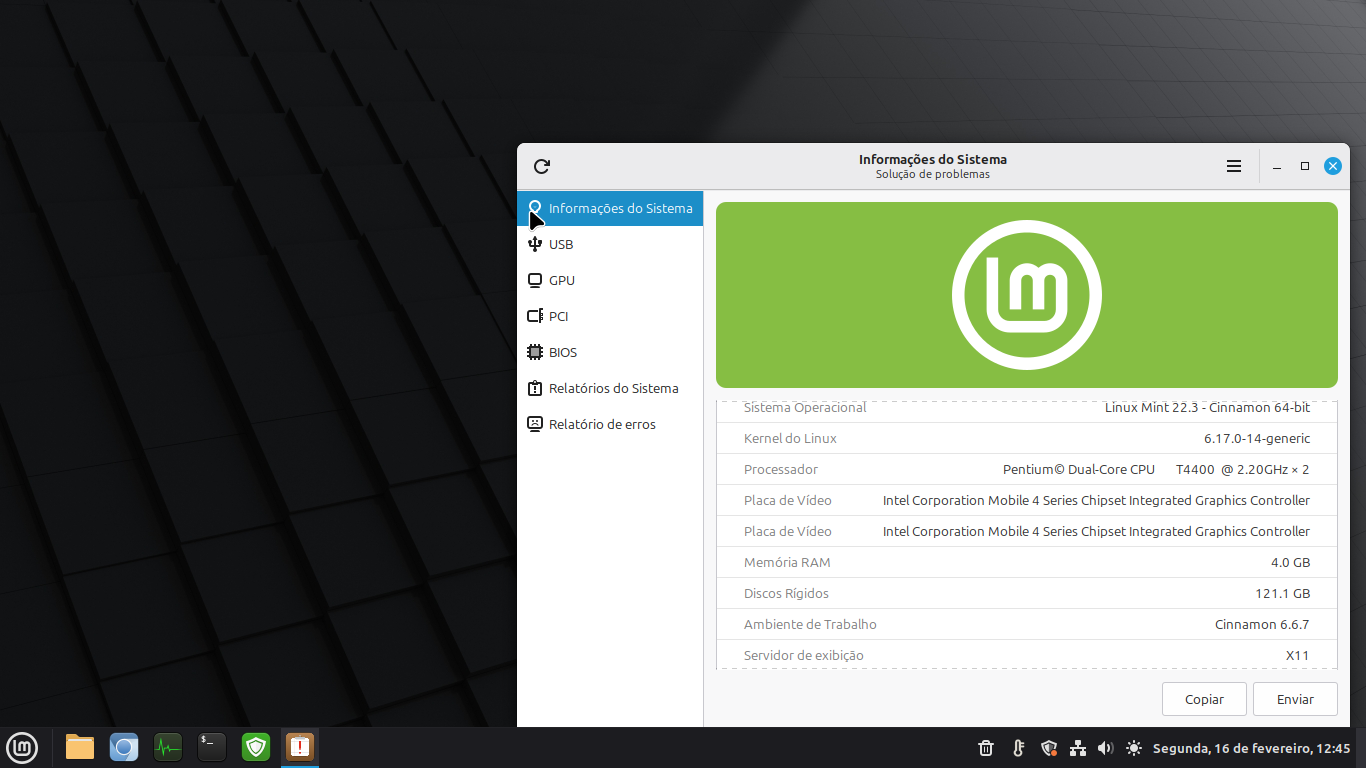Click the GPU monitor icon in the sidebar

point(534,280)
